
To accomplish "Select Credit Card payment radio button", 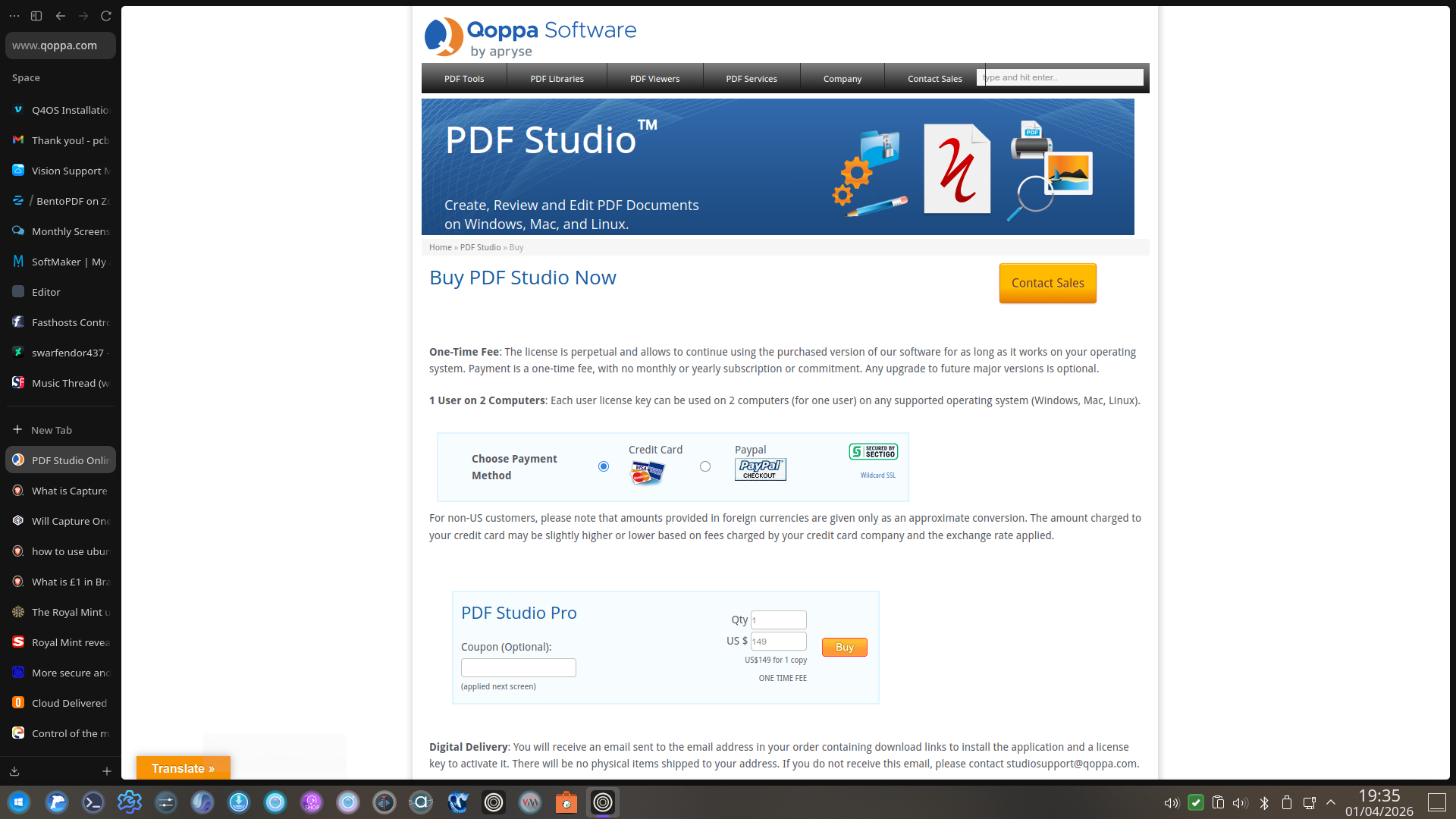I will pyautogui.click(x=604, y=466).
